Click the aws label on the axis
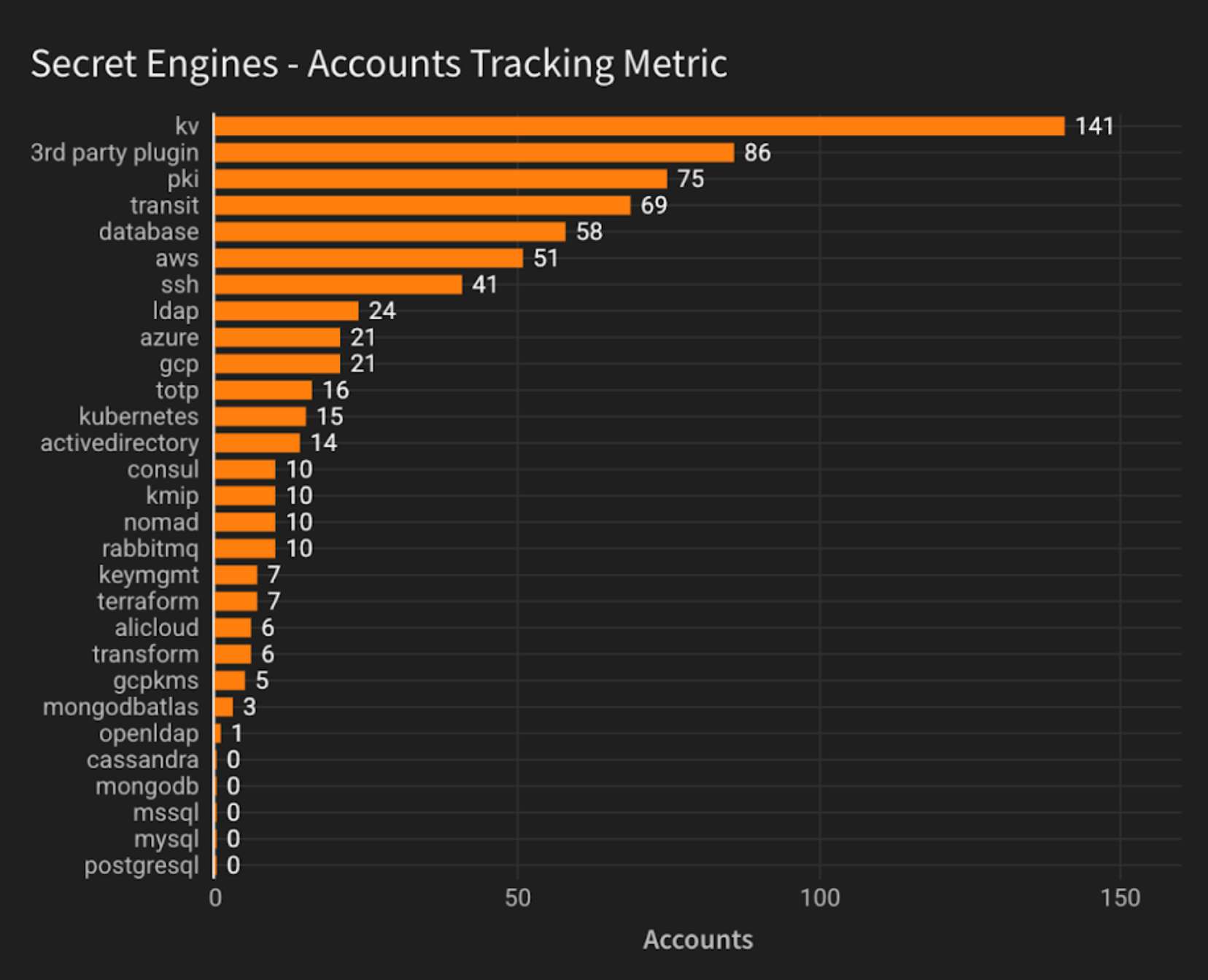Image resolution: width=1208 pixels, height=980 pixels. click(x=177, y=259)
